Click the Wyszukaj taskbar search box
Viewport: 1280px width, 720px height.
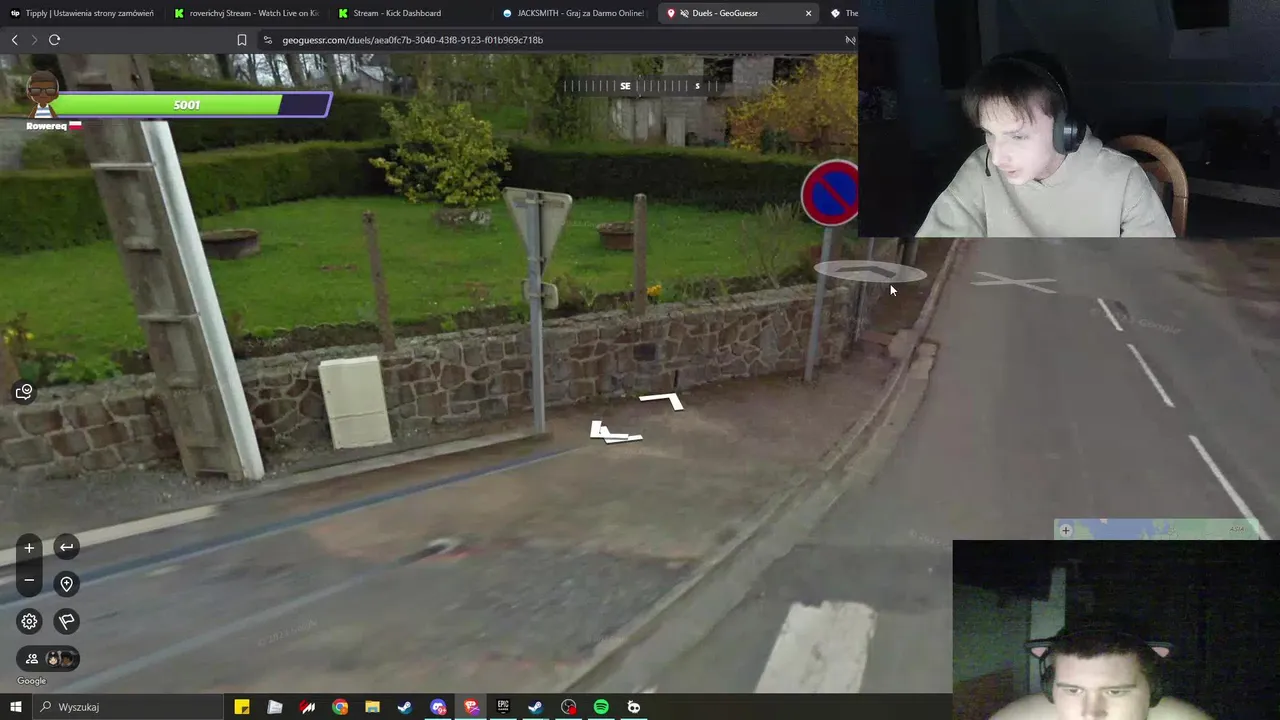point(130,707)
